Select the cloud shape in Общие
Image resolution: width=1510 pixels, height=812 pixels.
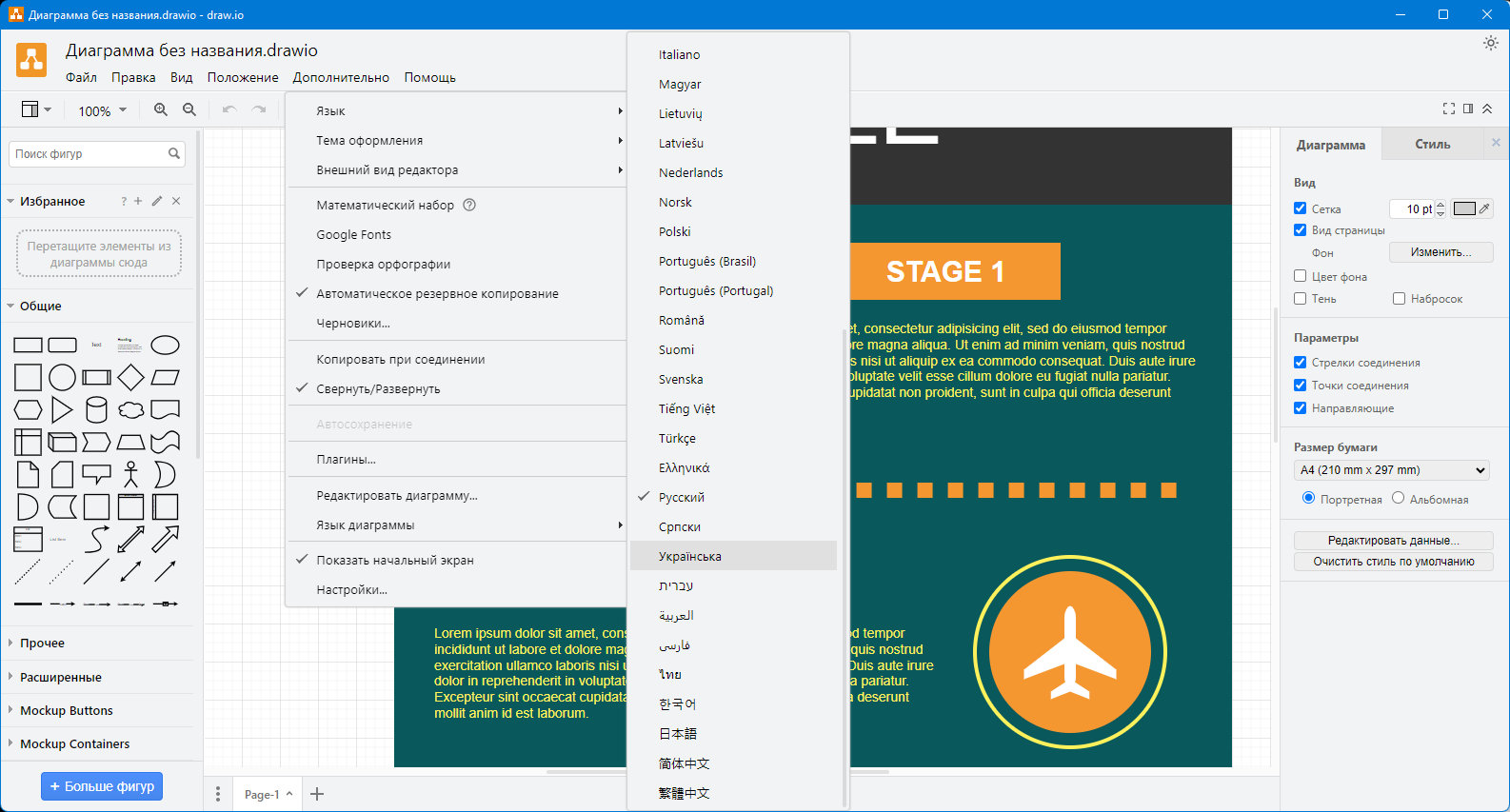[130, 410]
